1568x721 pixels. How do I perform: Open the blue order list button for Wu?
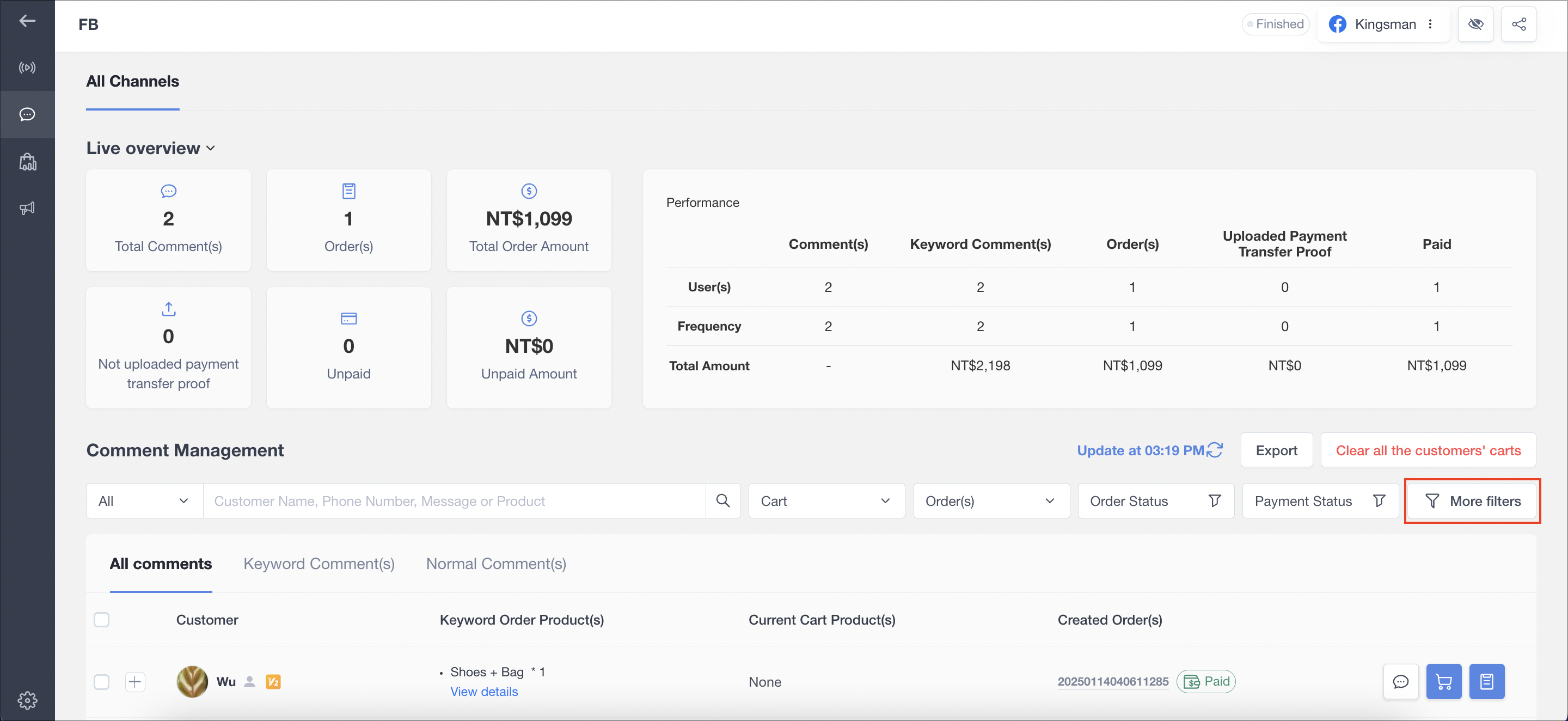tap(1486, 681)
